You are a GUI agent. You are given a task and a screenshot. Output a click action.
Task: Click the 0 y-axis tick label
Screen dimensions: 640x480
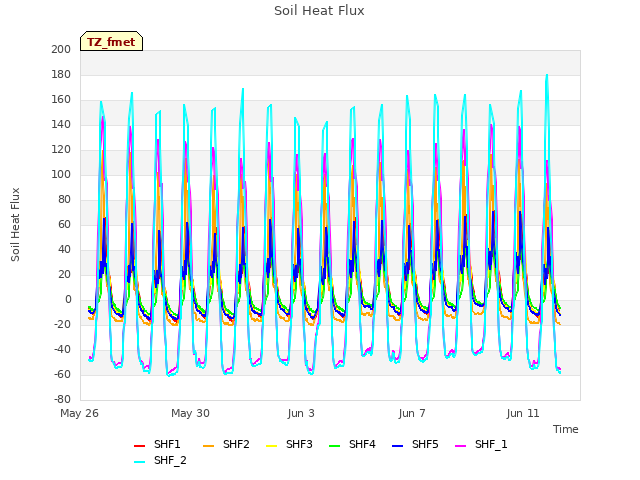pyautogui.click(x=68, y=300)
